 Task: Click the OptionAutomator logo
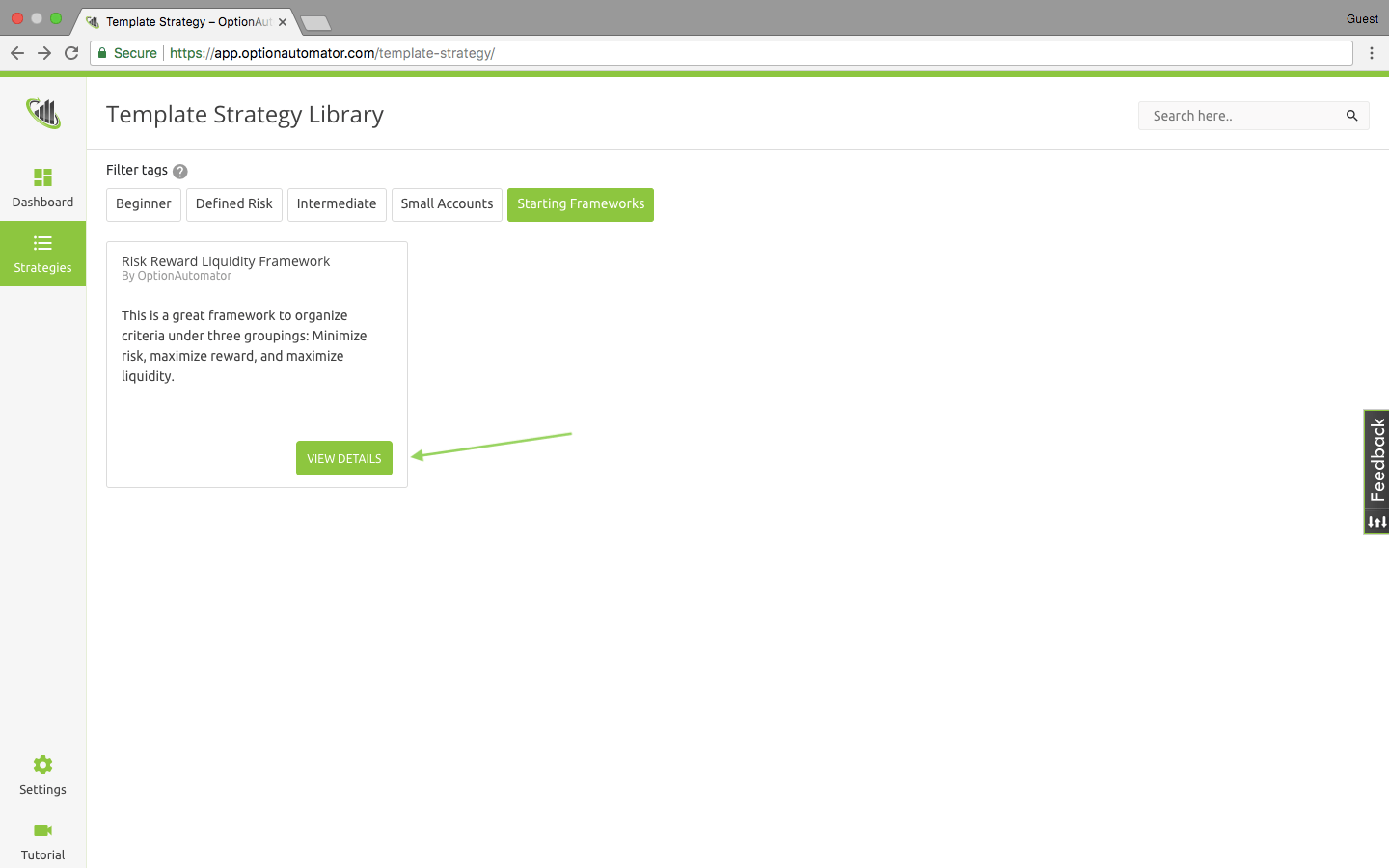point(42,113)
